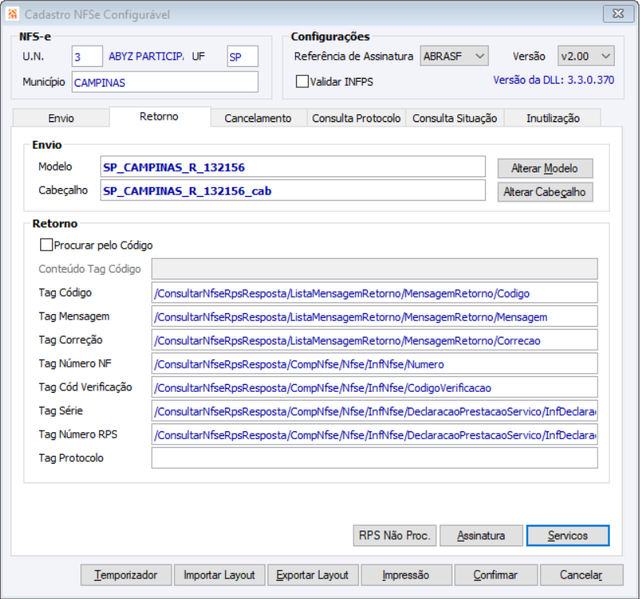The width and height of the screenshot is (640, 599).
Task: Enable the Validar INFPS checkbox
Action: (302, 81)
